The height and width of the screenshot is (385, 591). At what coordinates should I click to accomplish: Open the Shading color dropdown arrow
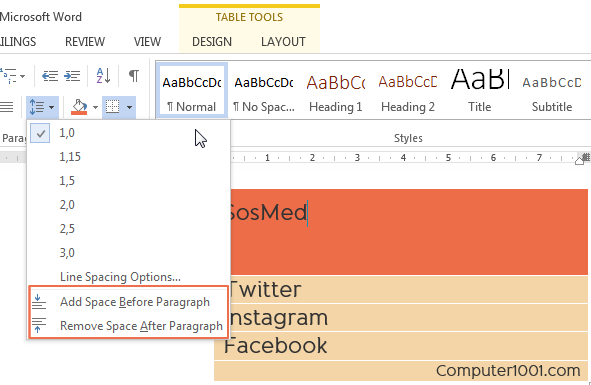(95, 107)
